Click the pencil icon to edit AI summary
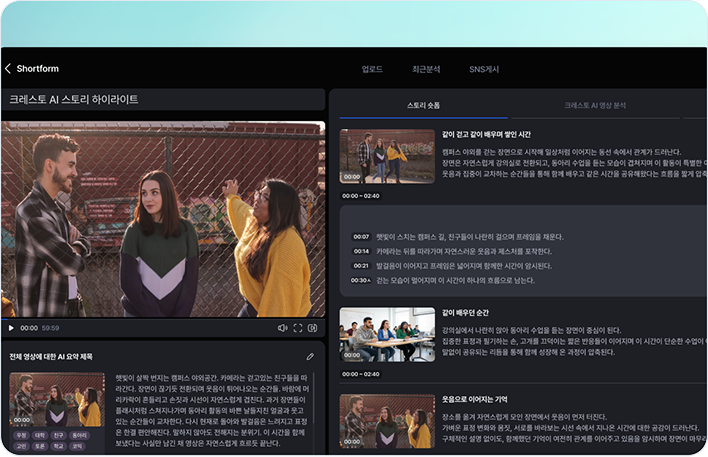The height and width of the screenshot is (457, 708). pos(310,356)
